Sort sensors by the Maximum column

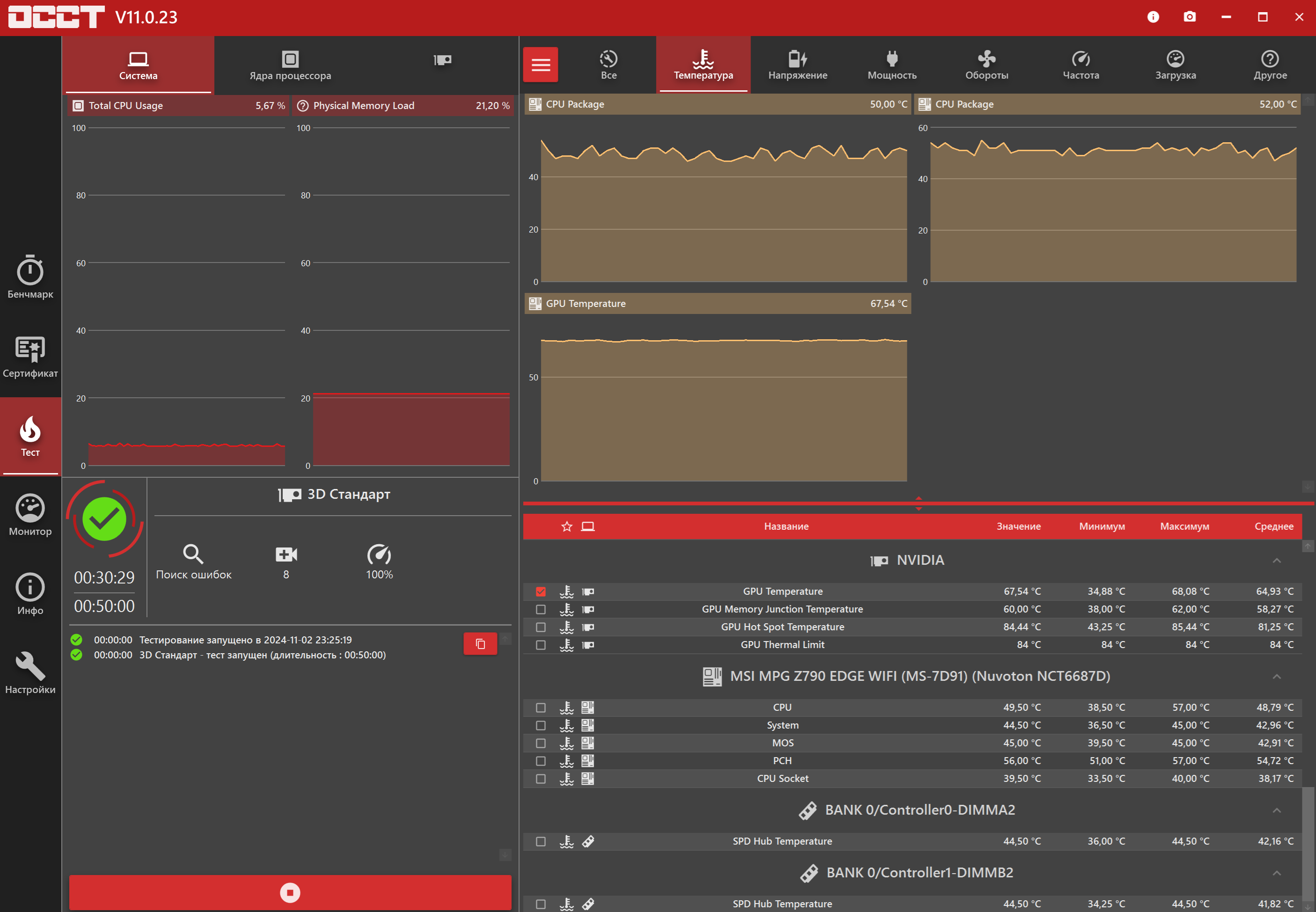[x=1184, y=526]
